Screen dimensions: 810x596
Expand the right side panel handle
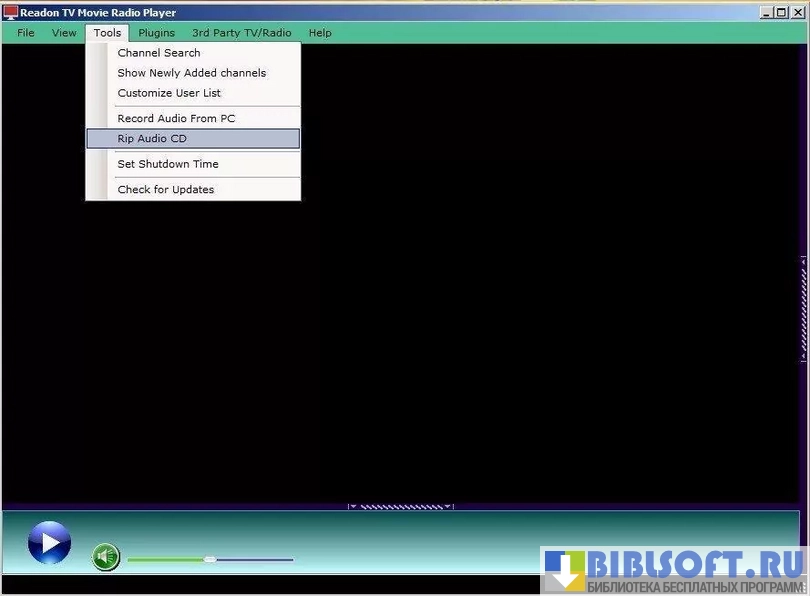[x=803, y=309]
